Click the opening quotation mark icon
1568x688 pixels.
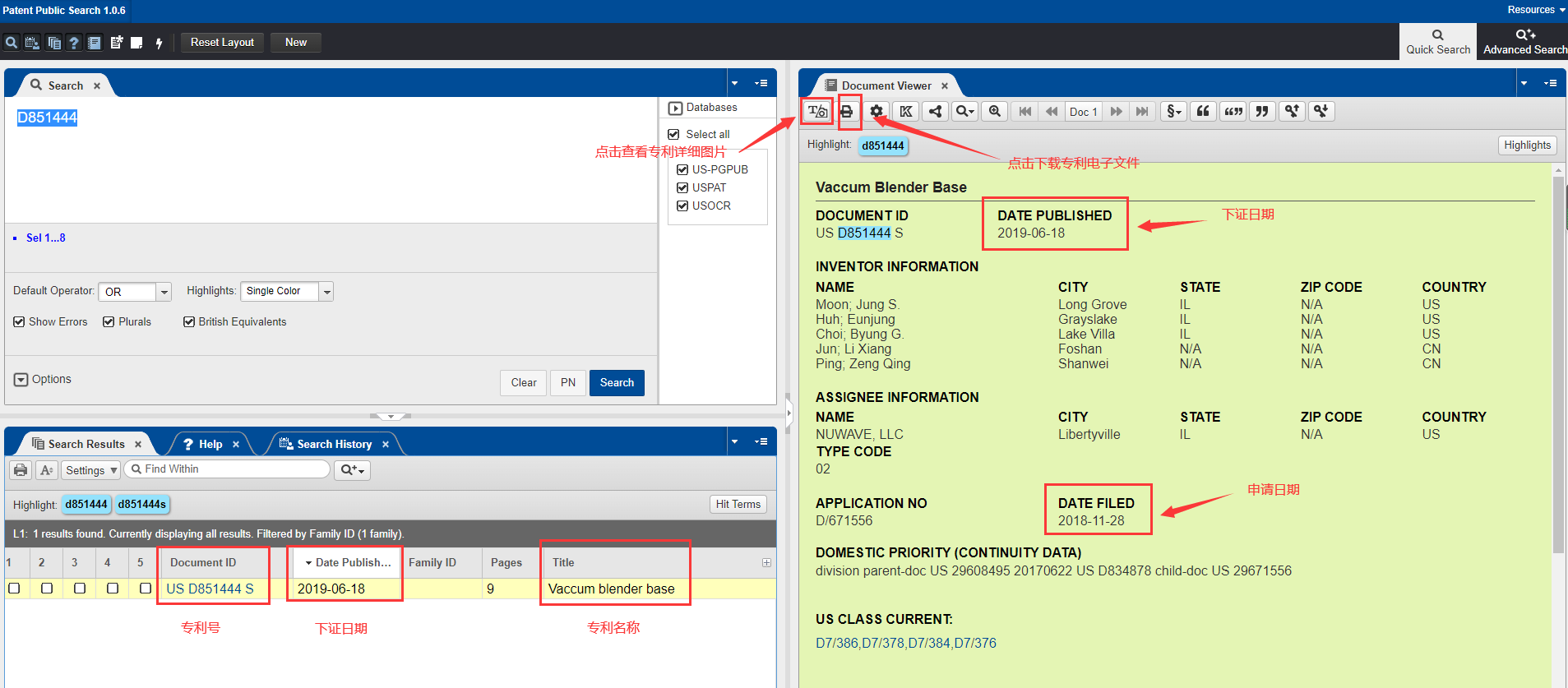pos(1203,112)
